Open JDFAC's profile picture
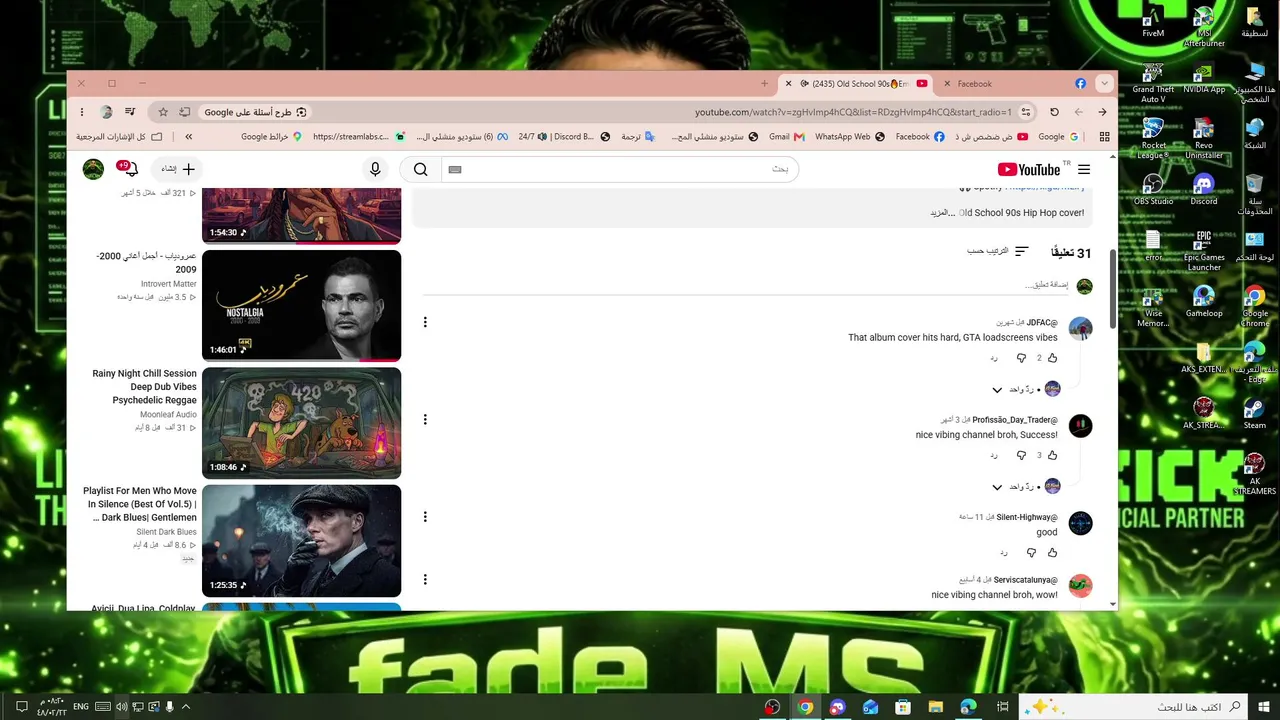The height and width of the screenshot is (720, 1280). [x=1080, y=329]
